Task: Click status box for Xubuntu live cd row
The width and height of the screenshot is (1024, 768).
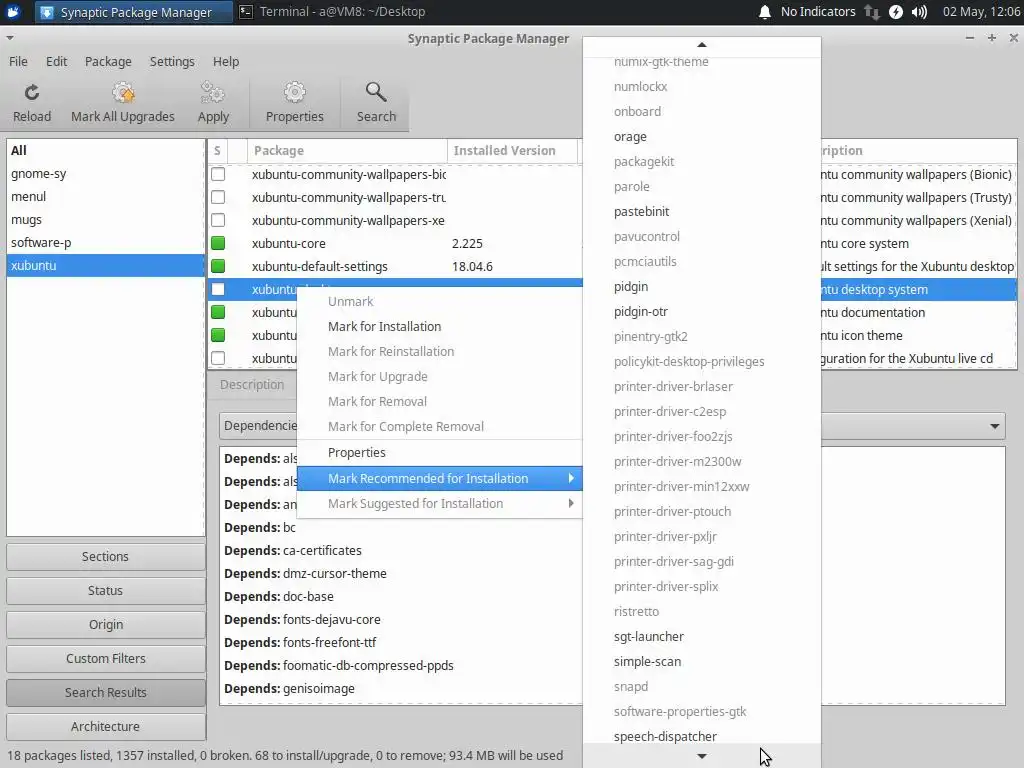Action: coord(218,359)
